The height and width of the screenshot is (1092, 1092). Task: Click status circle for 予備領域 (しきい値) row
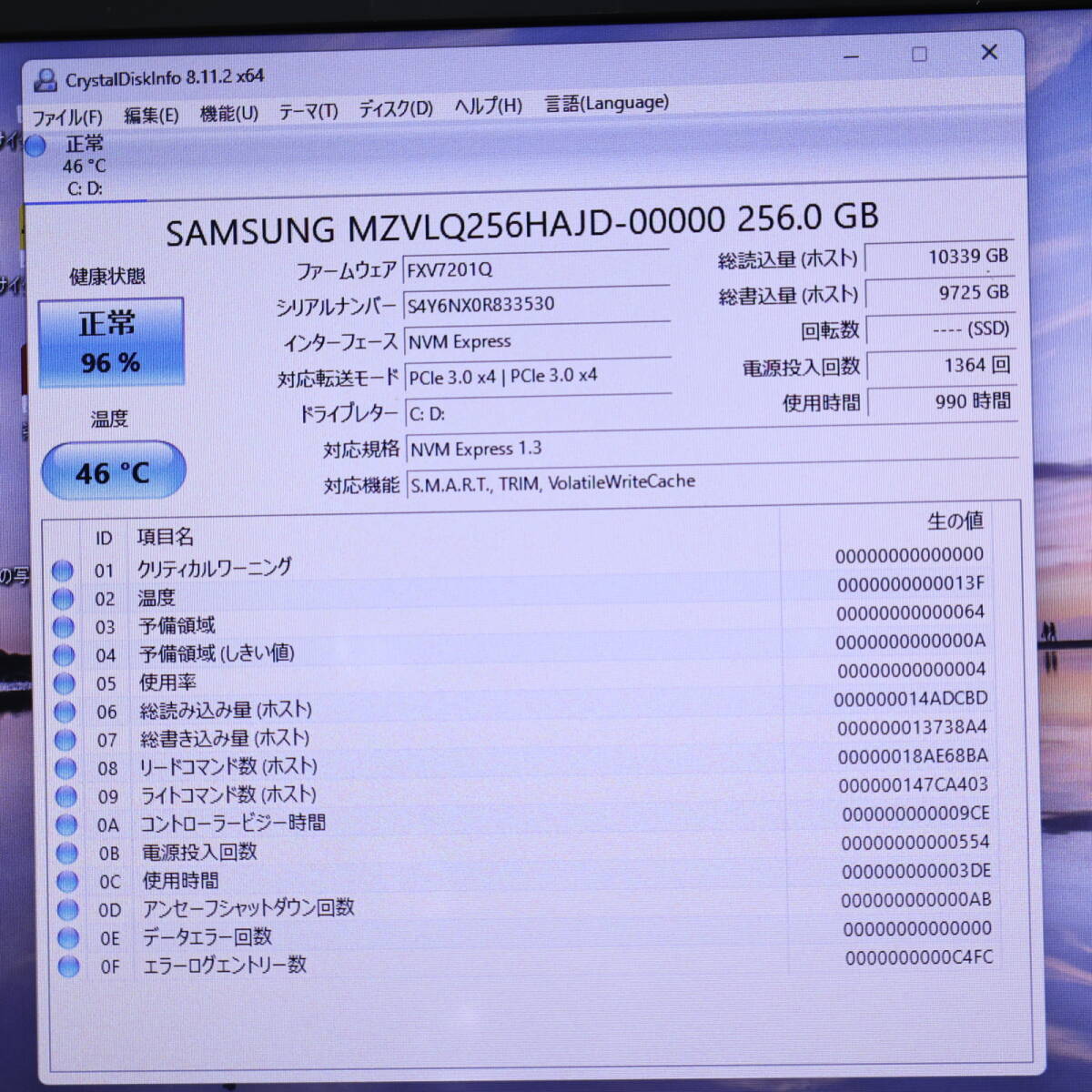point(64,655)
